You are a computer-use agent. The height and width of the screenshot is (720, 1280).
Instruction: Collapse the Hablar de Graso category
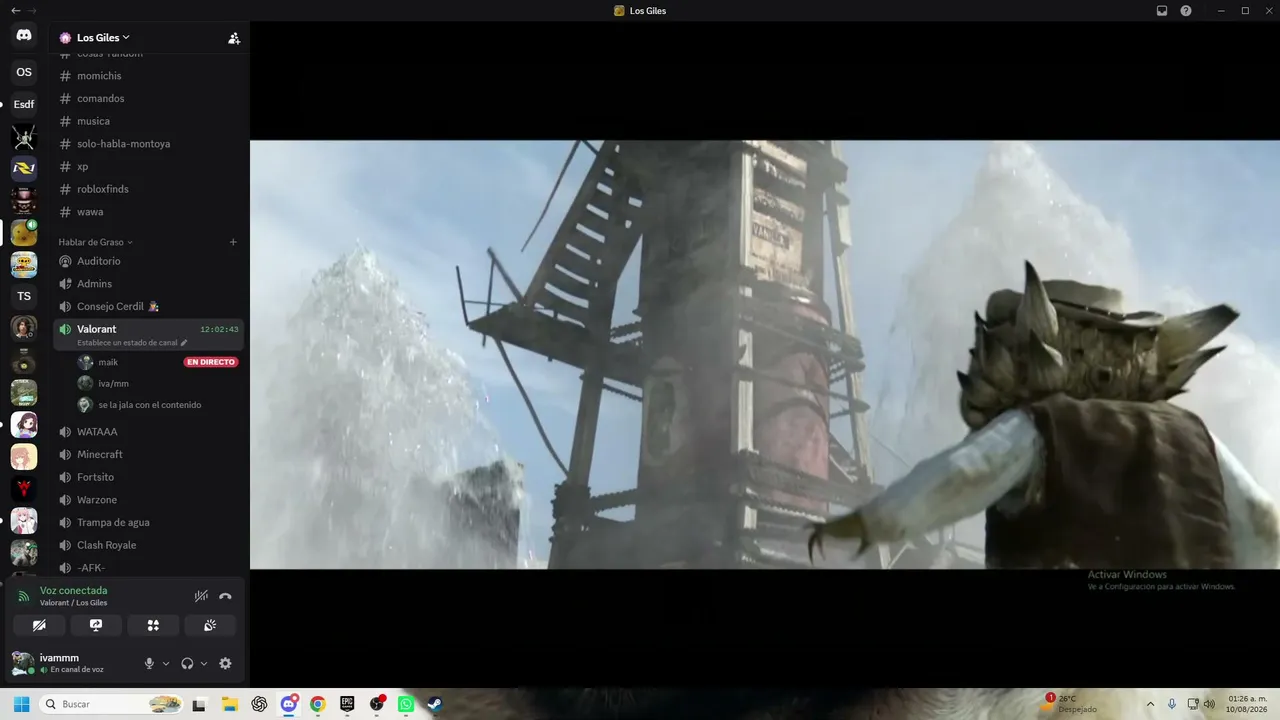(95, 242)
